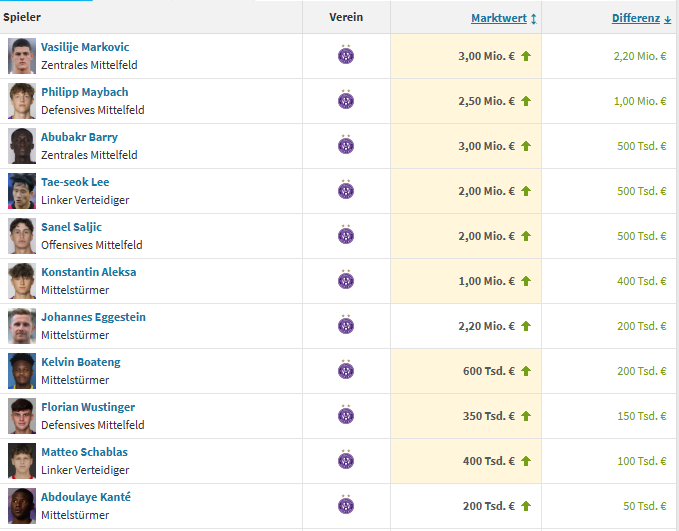Select the 2,20 Mio. € difference value
The image size is (679, 531).
coord(640,56)
